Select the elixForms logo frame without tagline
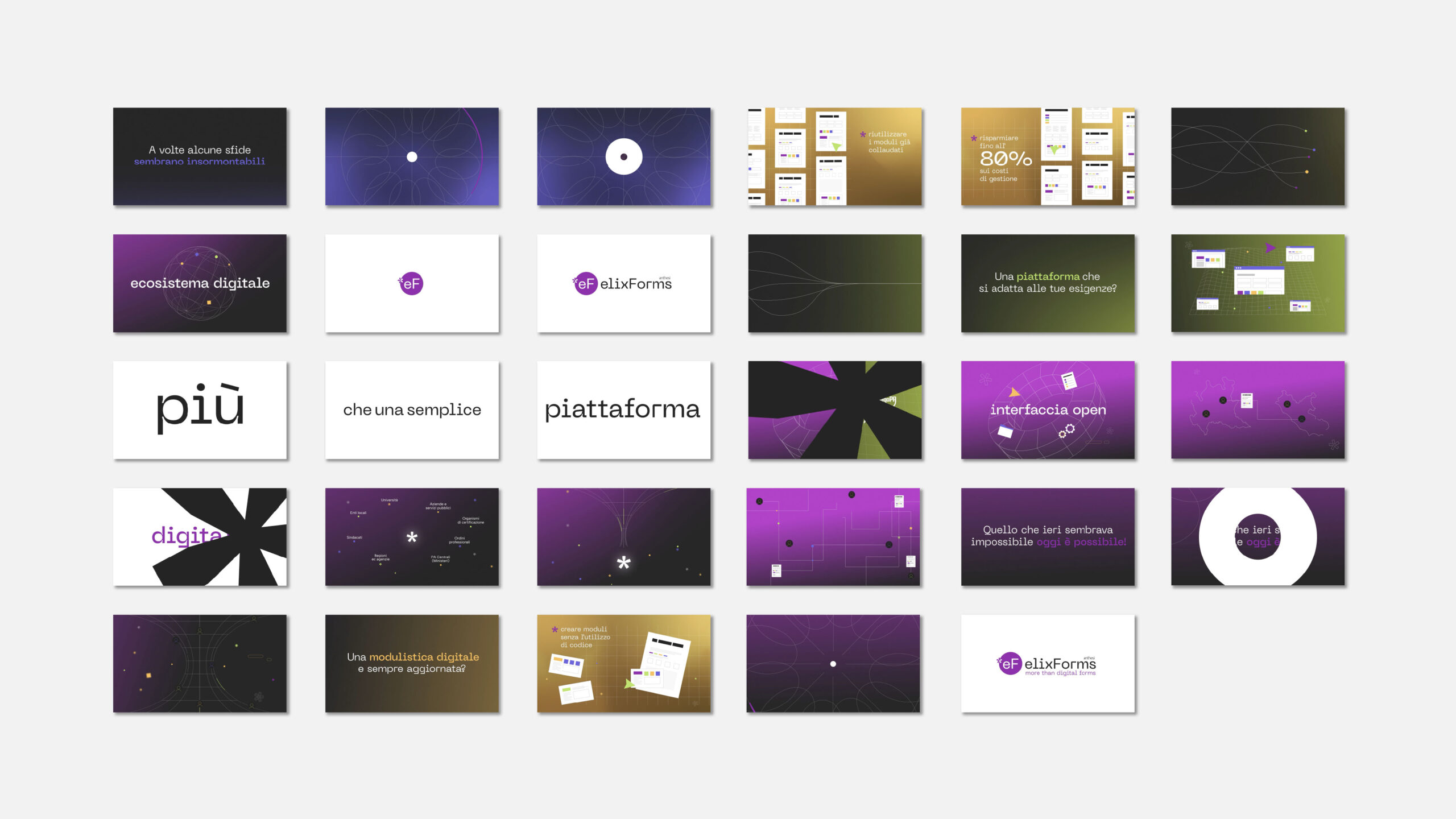 click(623, 283)
